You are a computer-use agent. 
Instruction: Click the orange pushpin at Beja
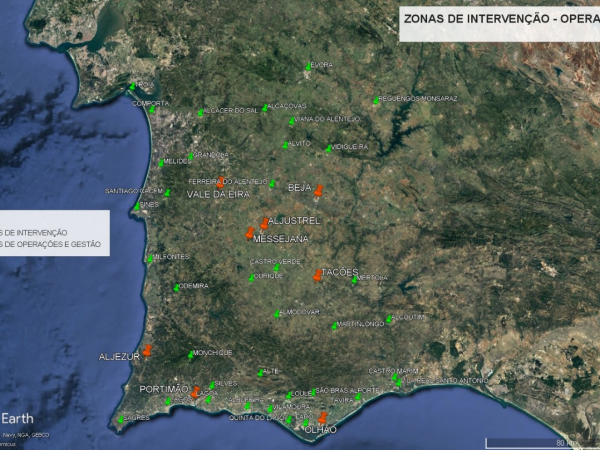tap(318, 191)
